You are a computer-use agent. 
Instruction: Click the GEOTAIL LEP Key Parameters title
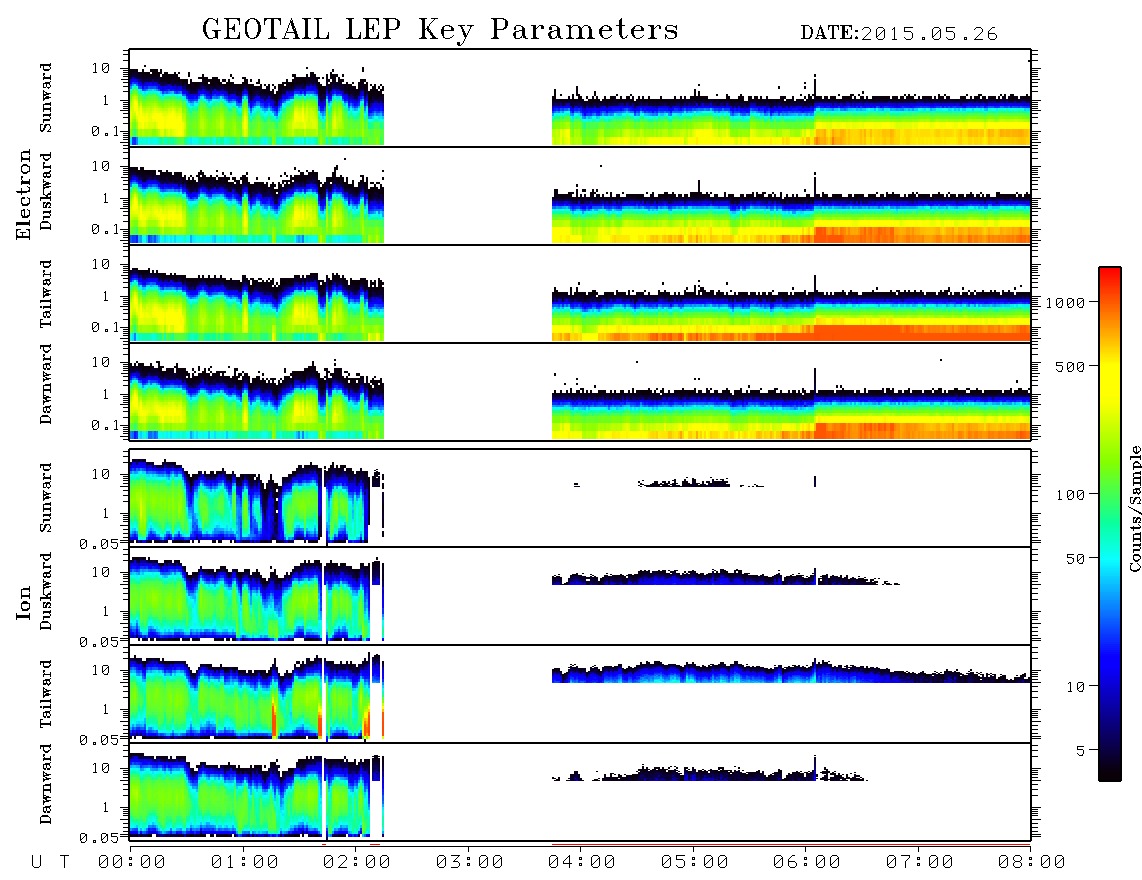coord(440,31)
